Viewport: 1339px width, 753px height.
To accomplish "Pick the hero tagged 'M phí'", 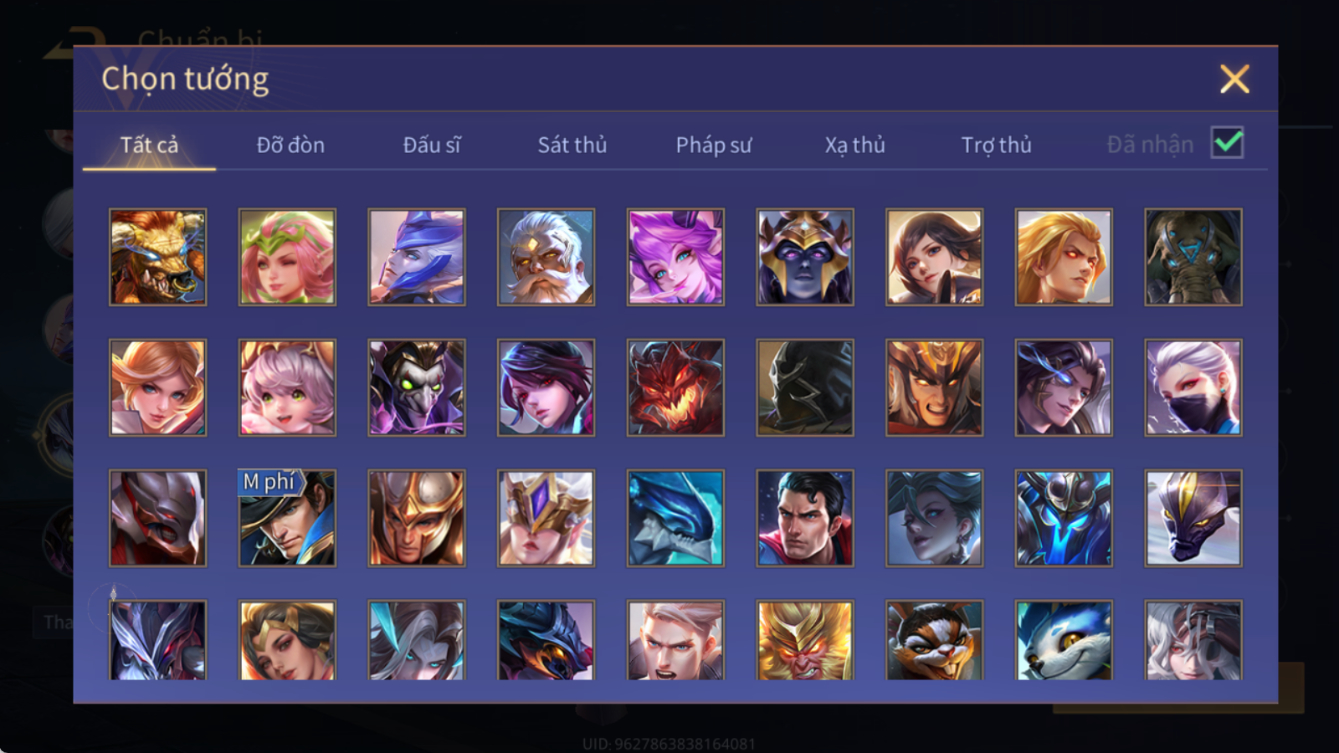I will 287,518.
